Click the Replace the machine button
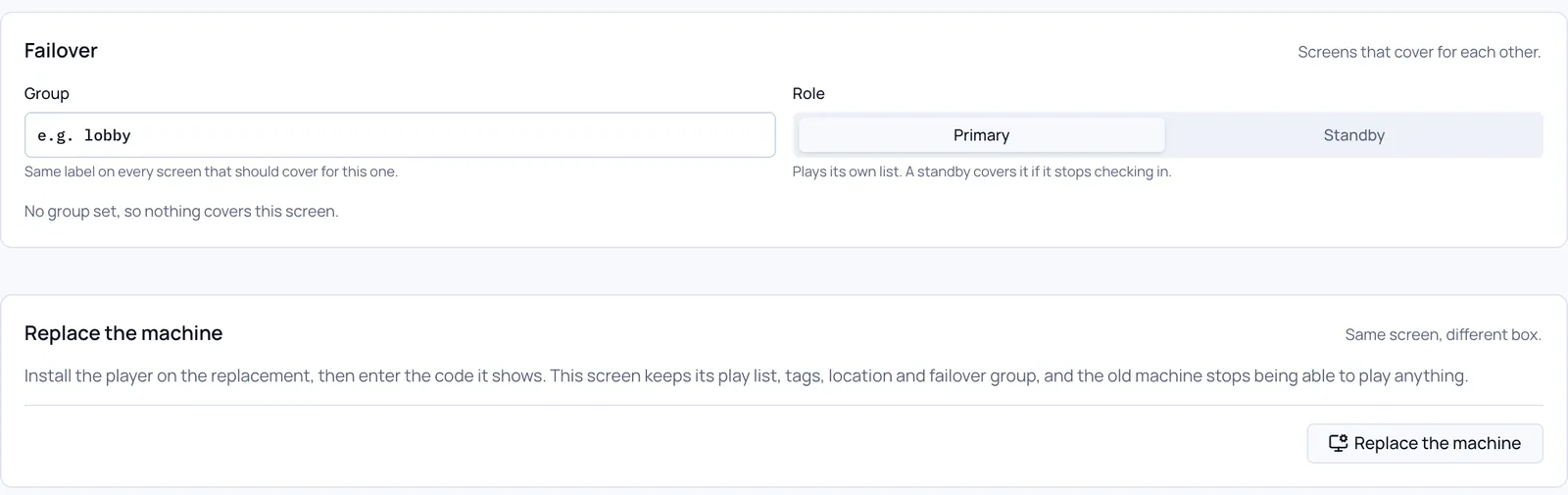1568x495 pixels. tap(1425, 443)
